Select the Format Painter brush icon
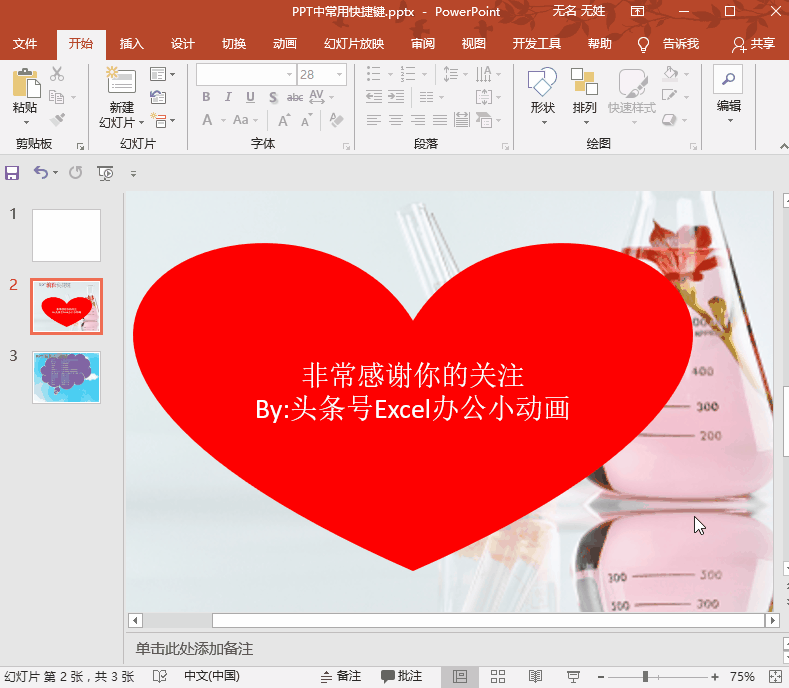Viewport: 789px width, 688px height. [57, 120]
